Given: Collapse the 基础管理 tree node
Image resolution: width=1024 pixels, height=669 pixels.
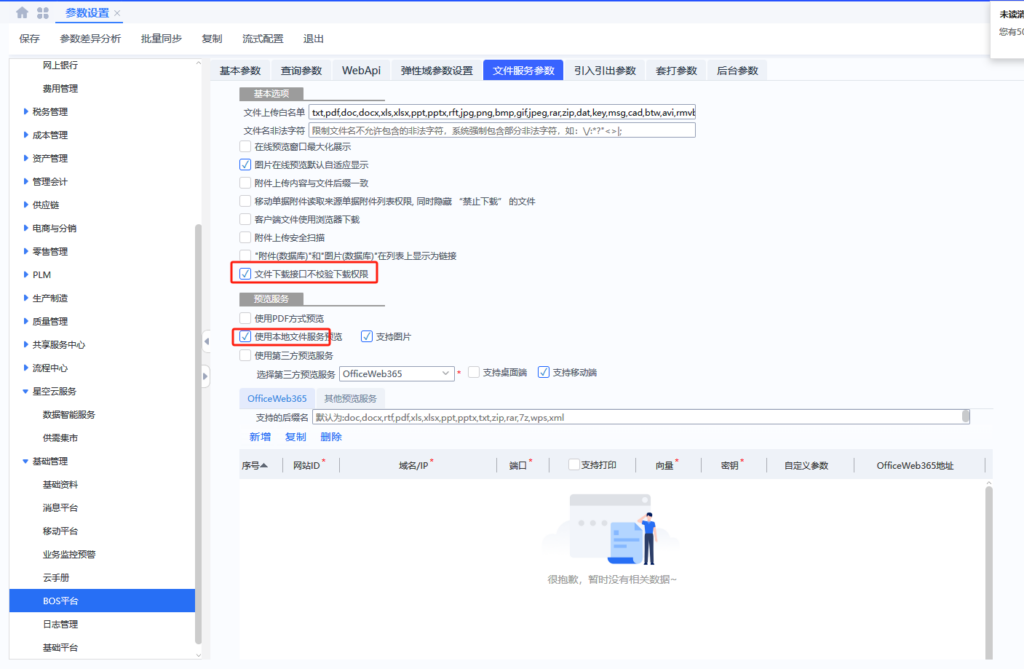Looking at the screenshot, I should point(26,461).
